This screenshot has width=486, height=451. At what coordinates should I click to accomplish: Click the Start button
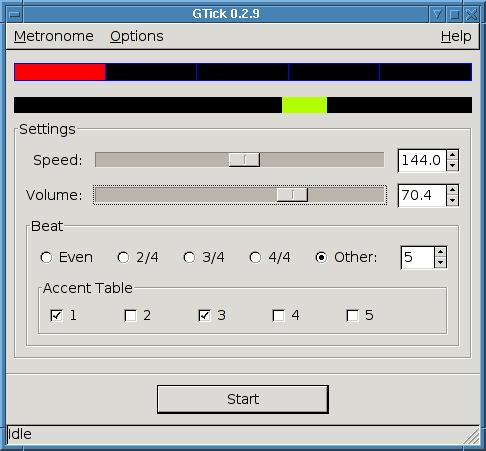tap(243, 399)
